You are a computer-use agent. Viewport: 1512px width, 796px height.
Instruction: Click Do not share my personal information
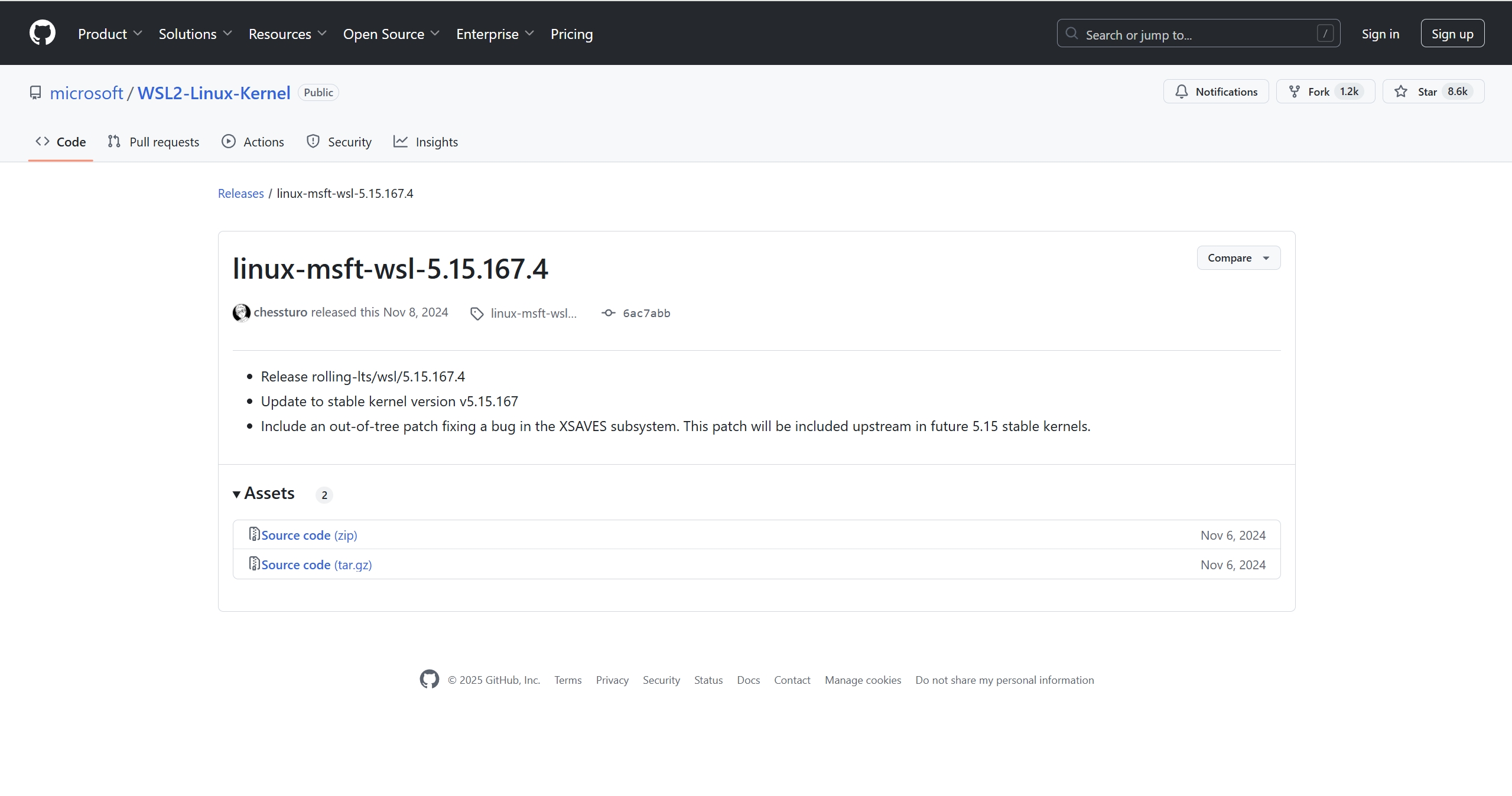pos(1005,680)
